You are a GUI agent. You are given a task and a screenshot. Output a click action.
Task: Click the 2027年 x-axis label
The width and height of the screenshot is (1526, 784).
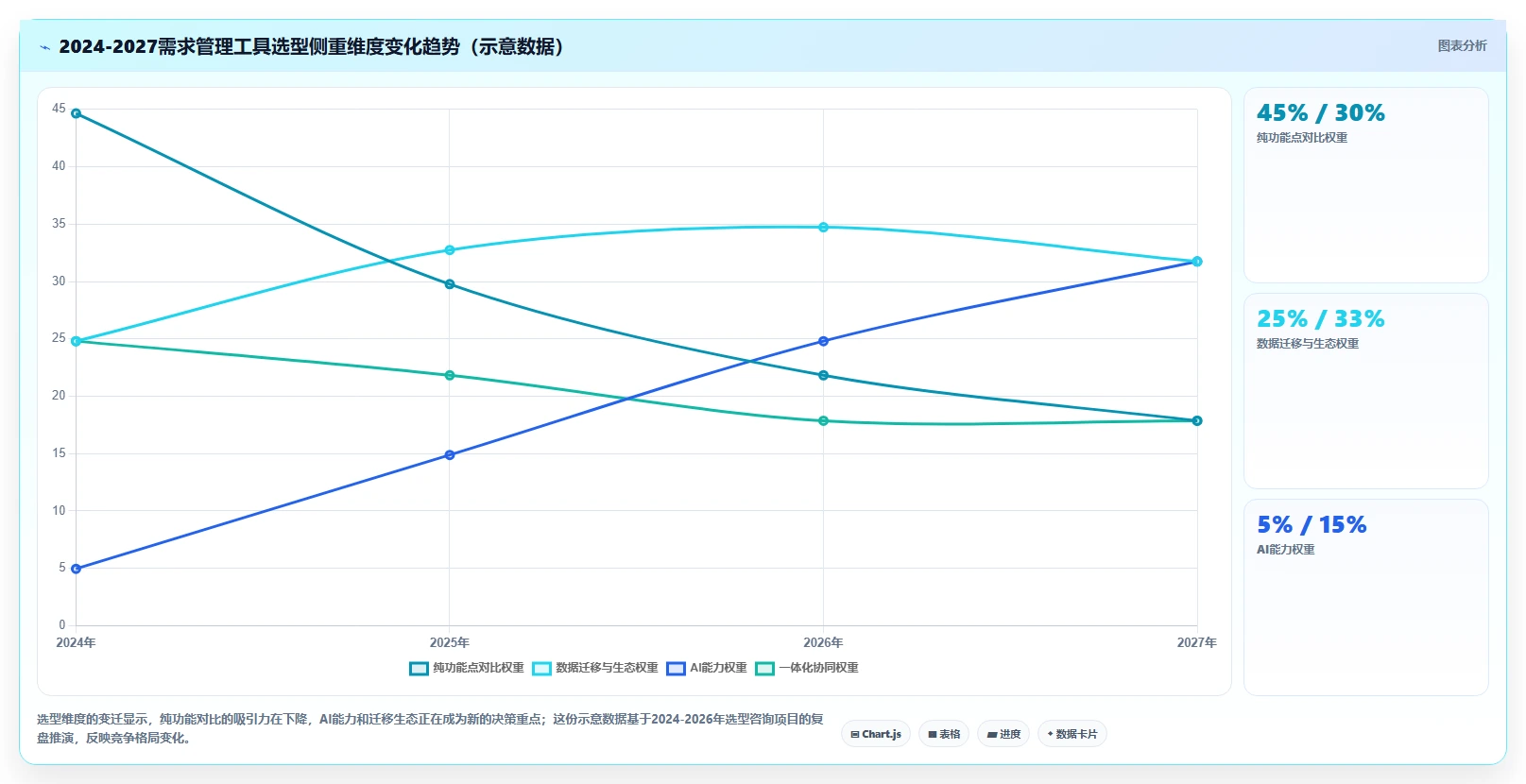click(1196, 642)
